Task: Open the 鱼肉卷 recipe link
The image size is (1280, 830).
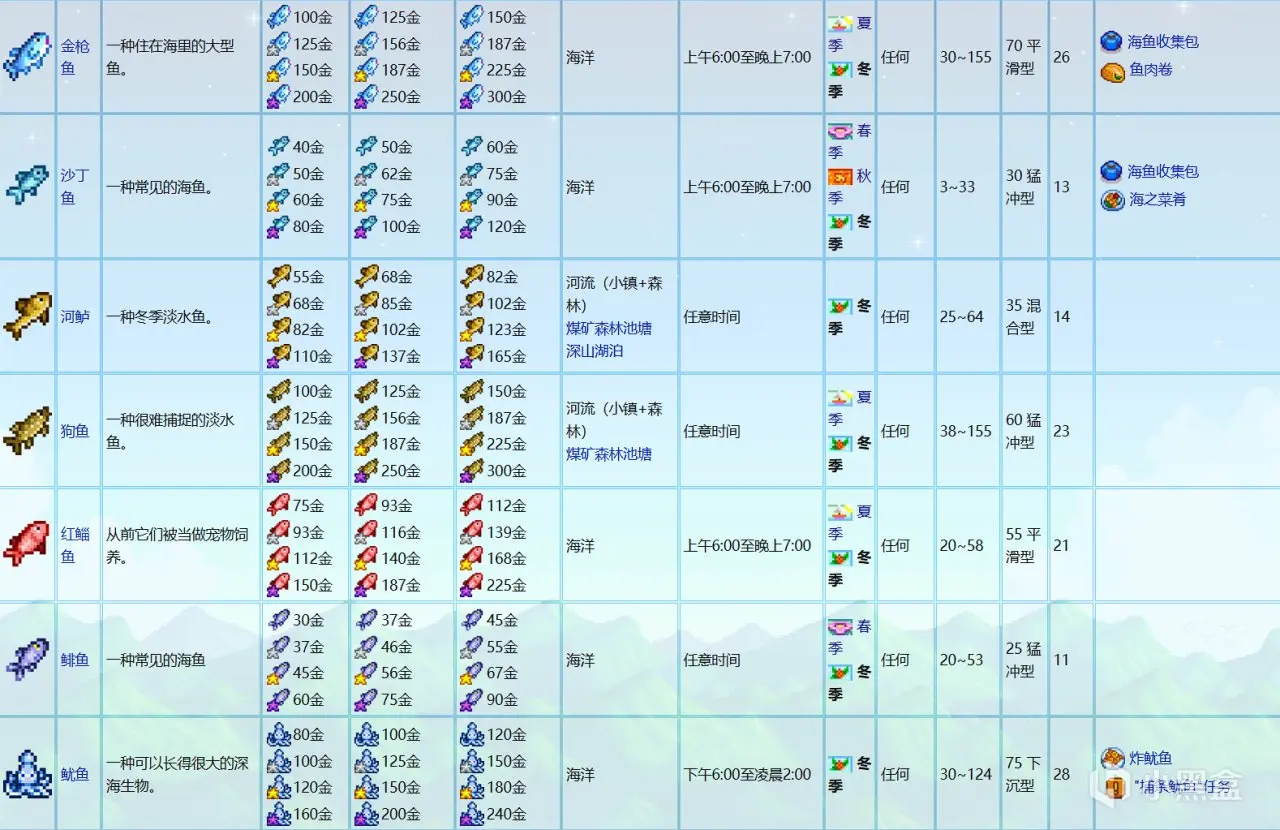Action: (x=1151, y=71)
